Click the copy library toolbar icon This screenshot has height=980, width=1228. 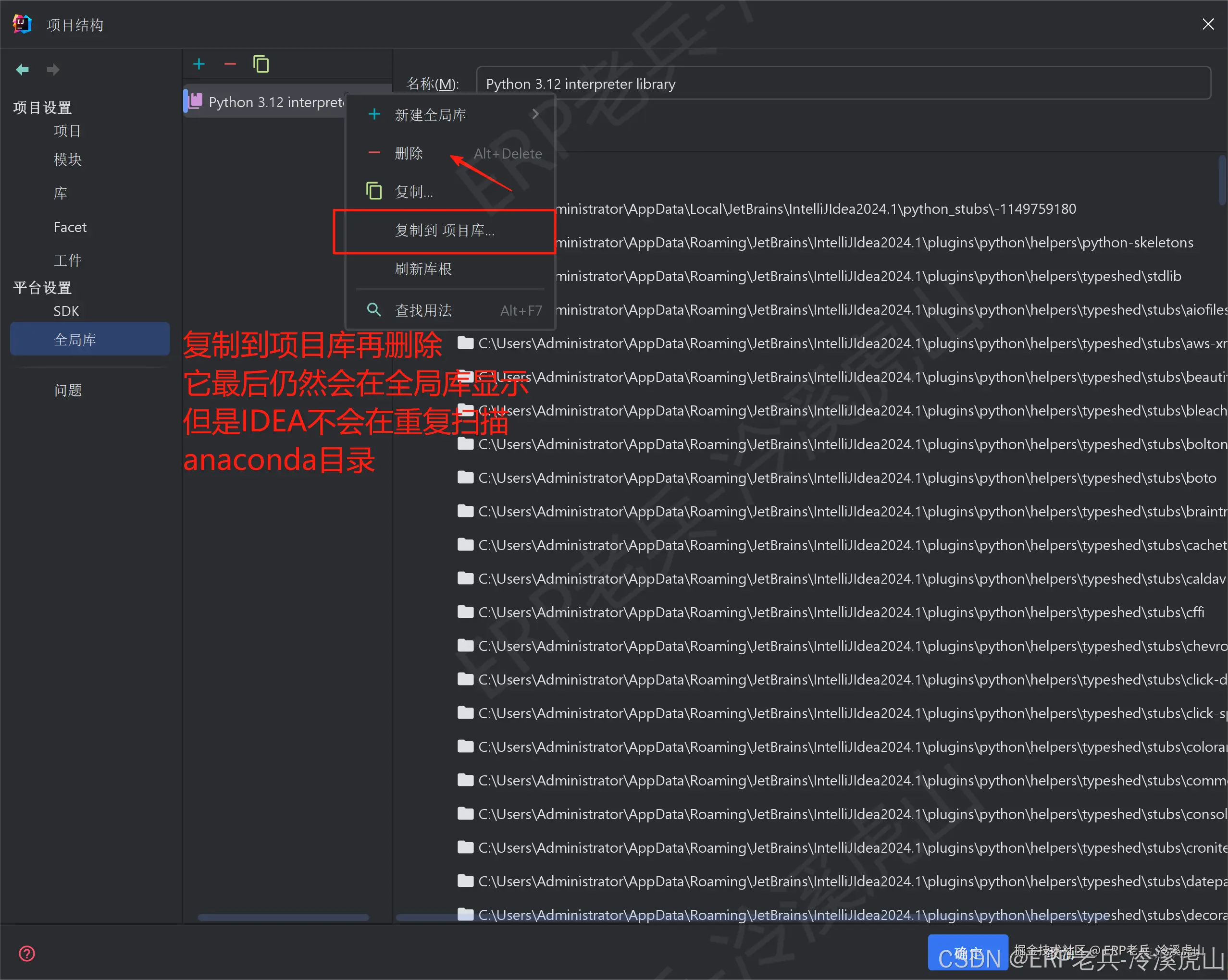[x=261, y=64]
